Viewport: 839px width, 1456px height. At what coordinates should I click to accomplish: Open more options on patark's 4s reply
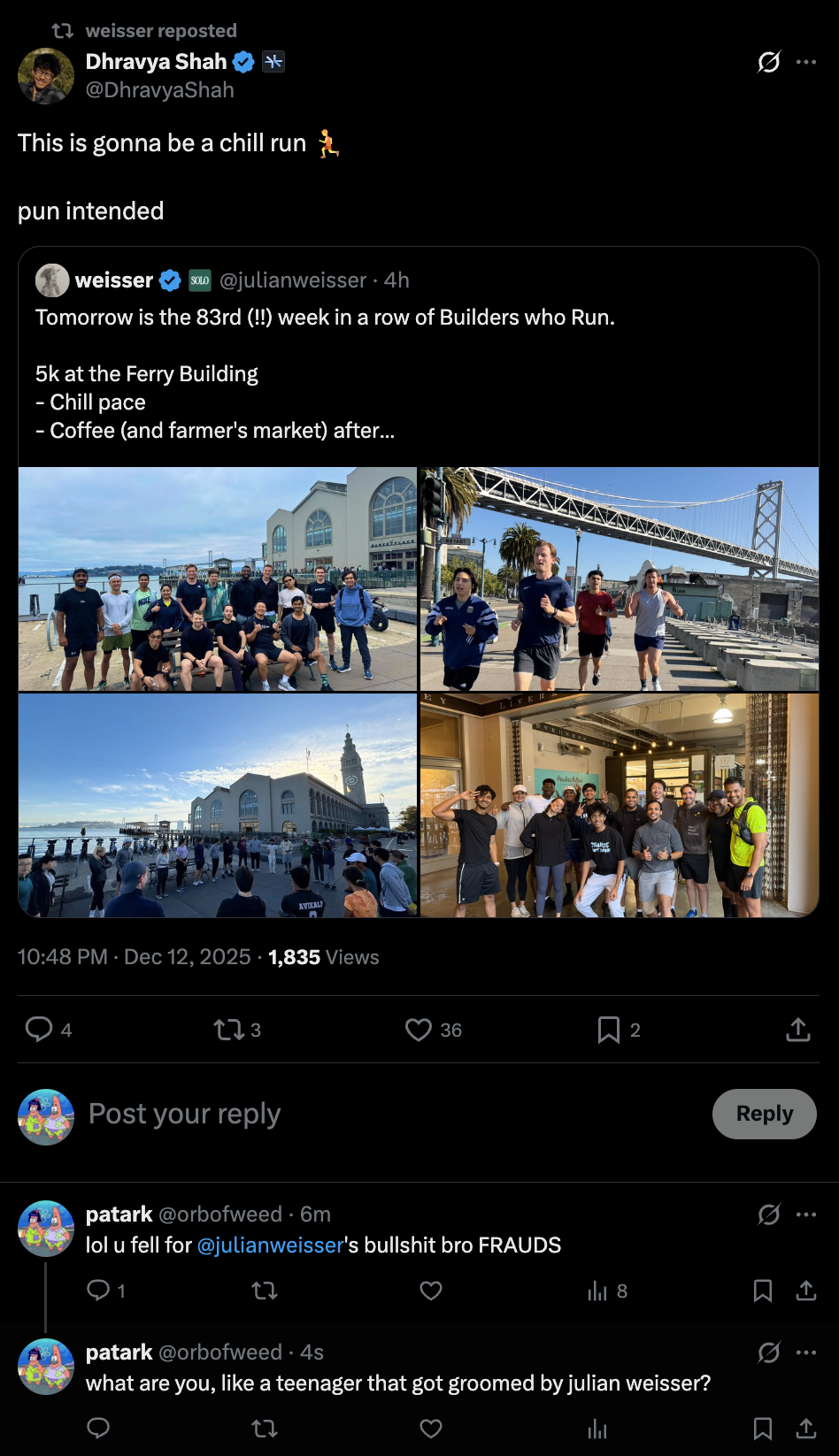click(x=806, y=1353)
